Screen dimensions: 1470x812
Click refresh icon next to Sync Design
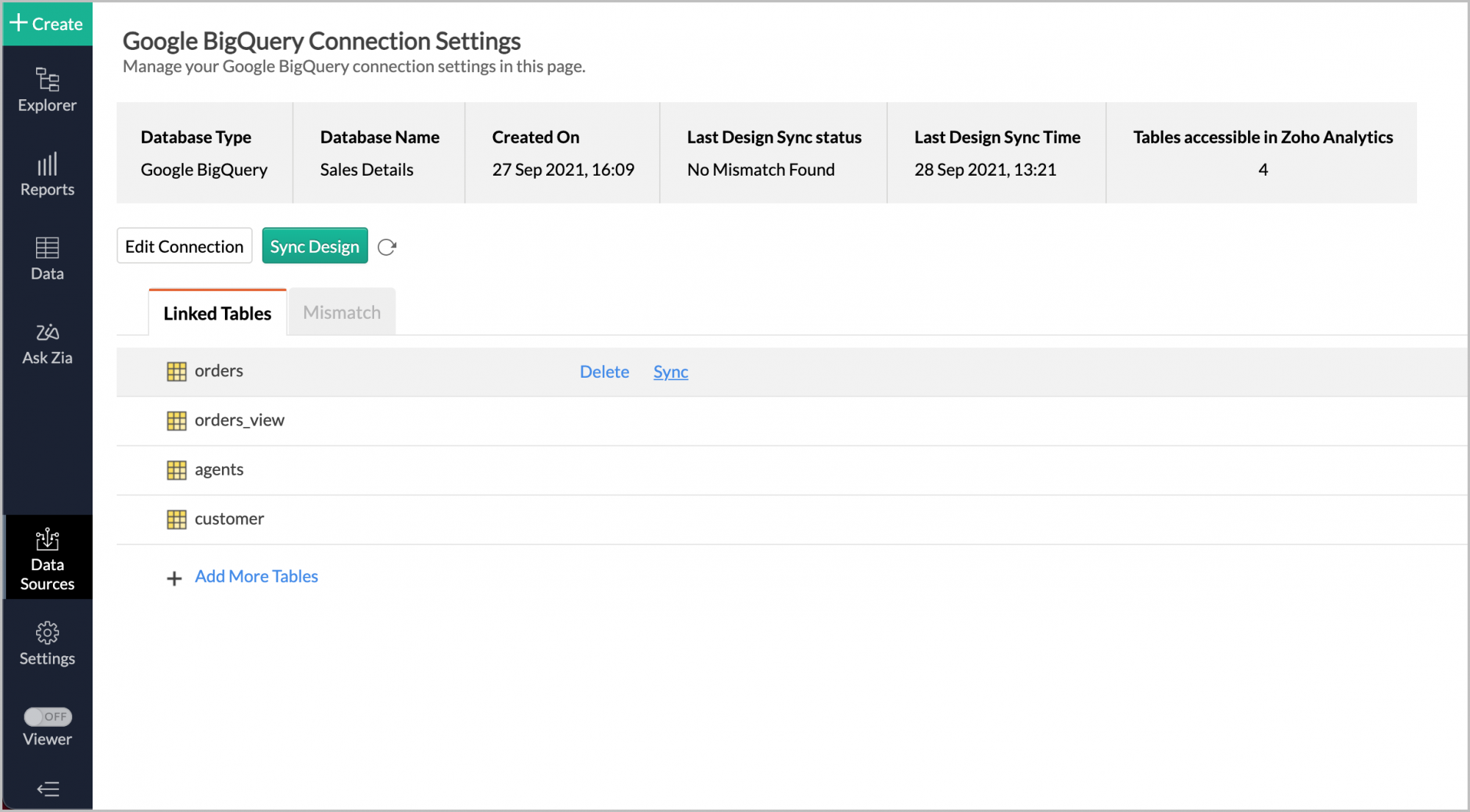click(387, 248)
